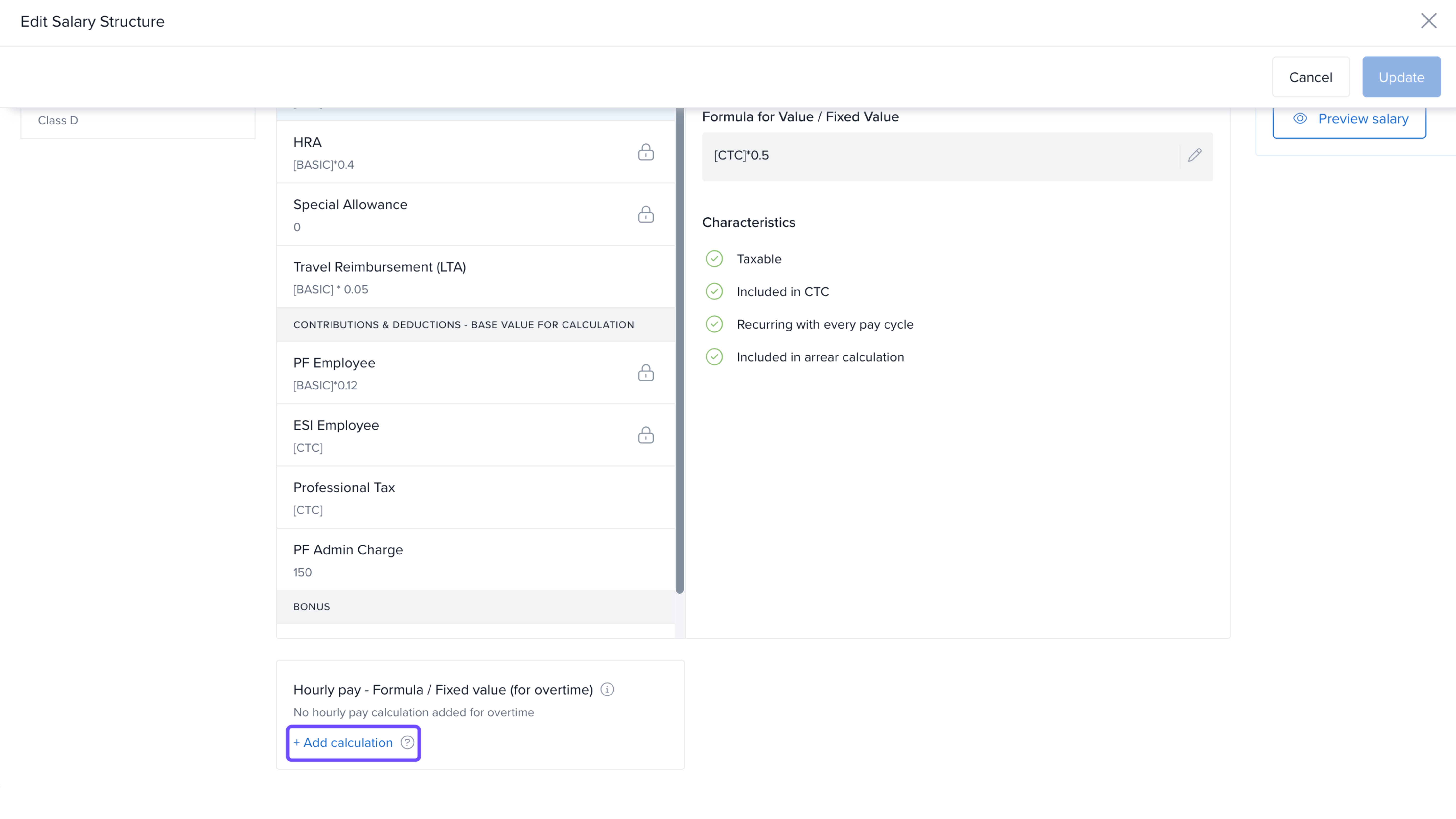This screenshot has width=1456, height=819.
Task: Click the Special Allowance lock icon
Action: pos(645,214)
